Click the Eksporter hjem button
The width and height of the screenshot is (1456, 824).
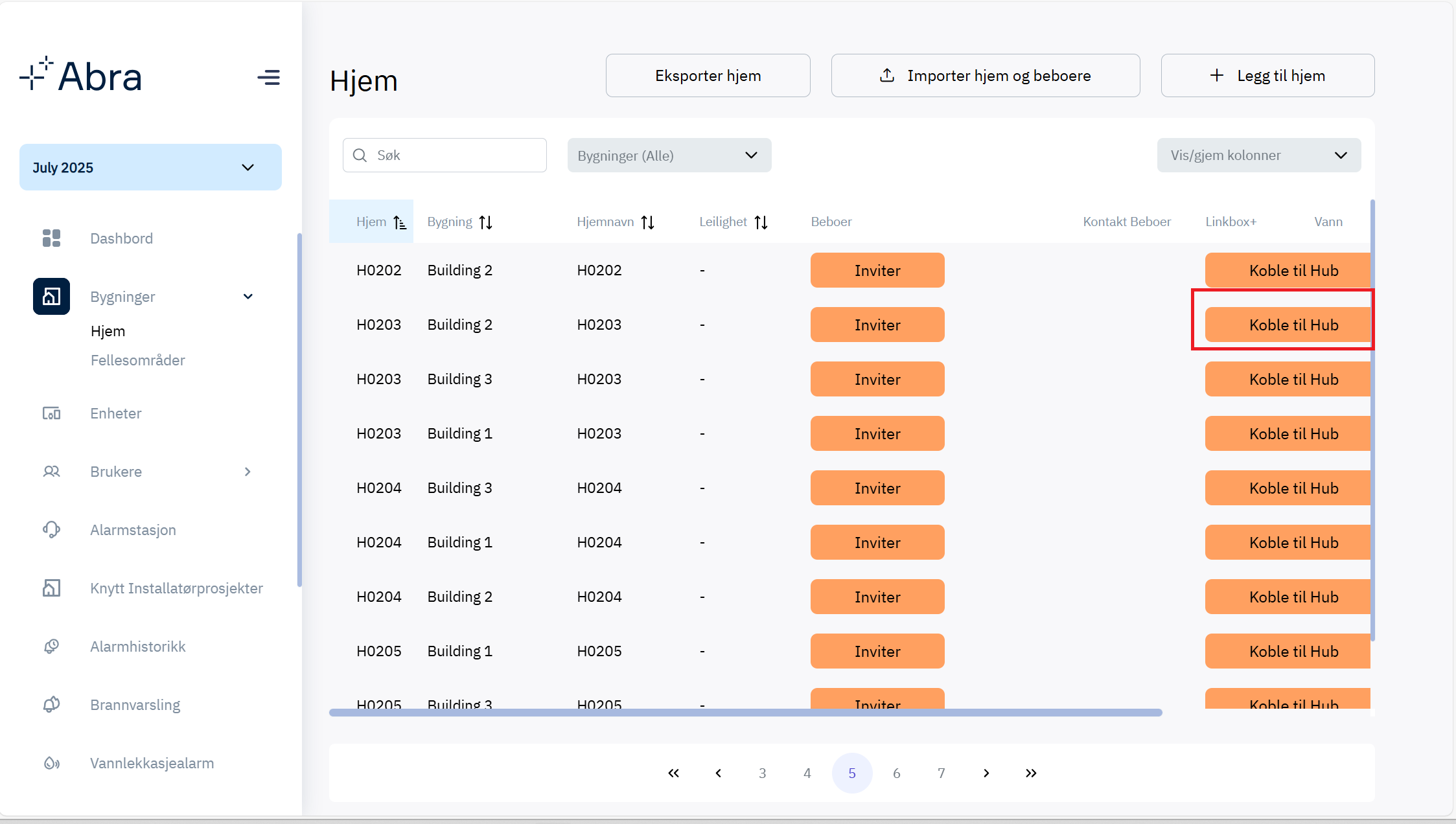708,76
